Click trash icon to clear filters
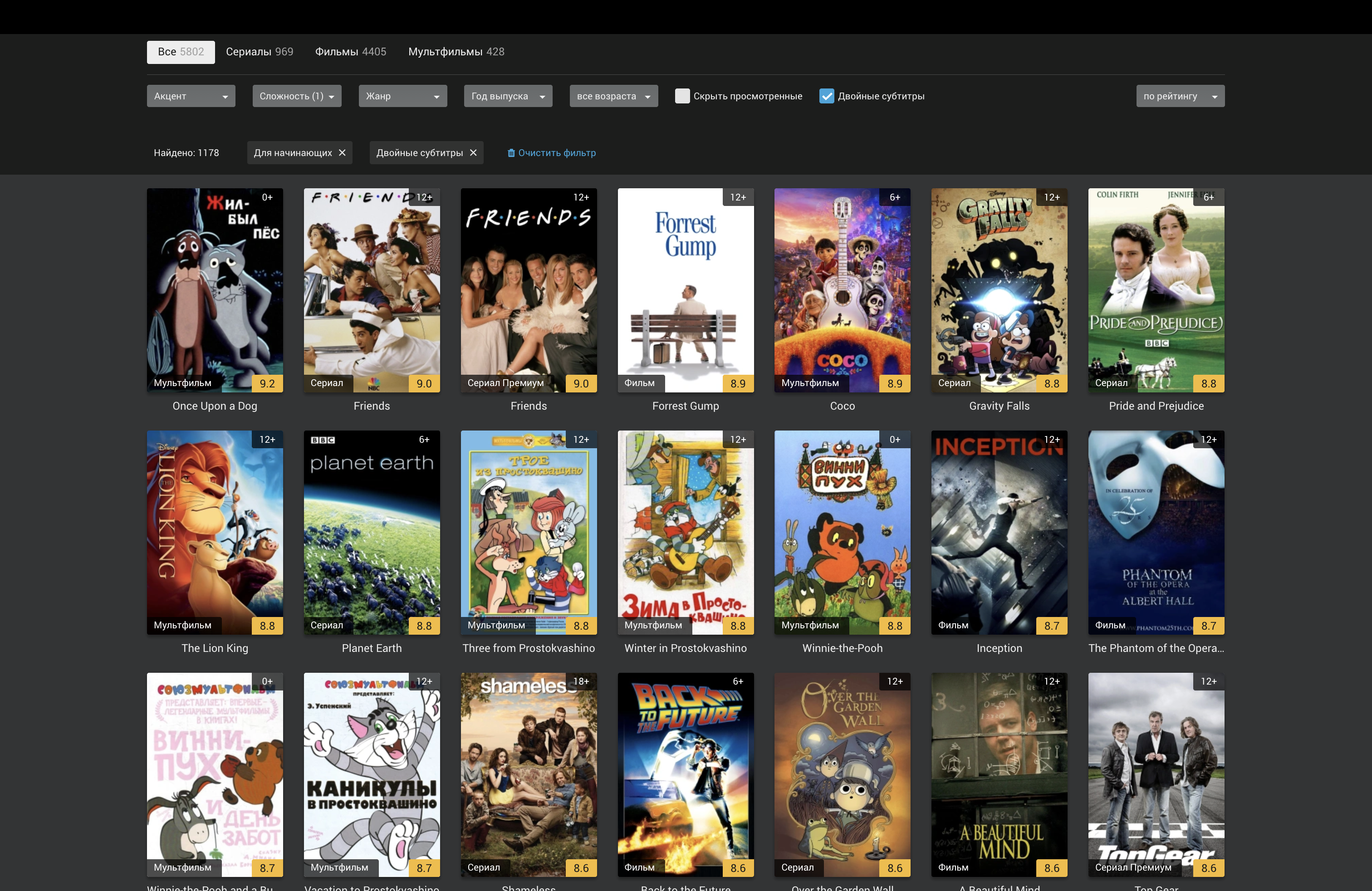1372x891 pixels. [511, 153]
